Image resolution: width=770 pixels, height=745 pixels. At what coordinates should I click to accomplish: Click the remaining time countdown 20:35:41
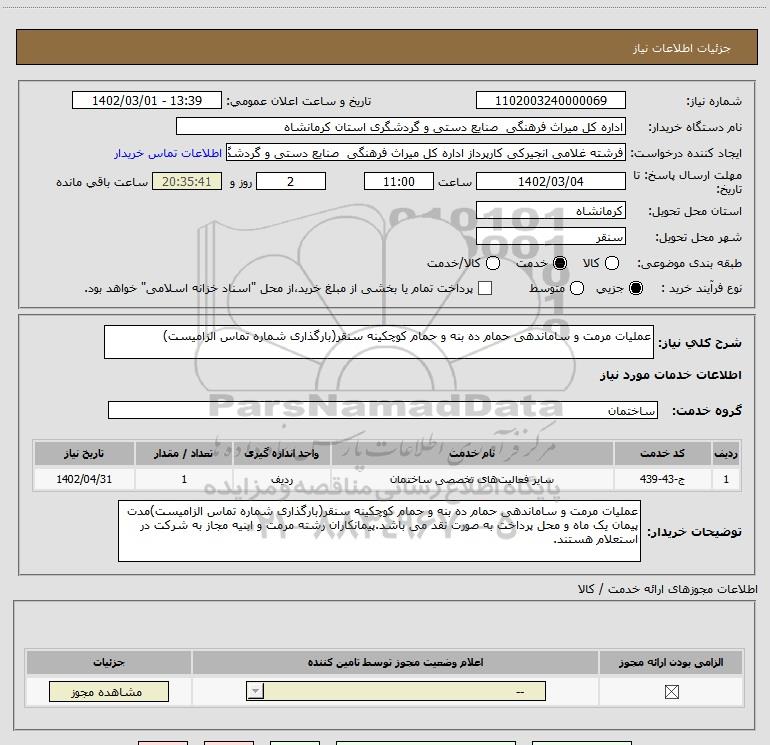click(187, 182)
